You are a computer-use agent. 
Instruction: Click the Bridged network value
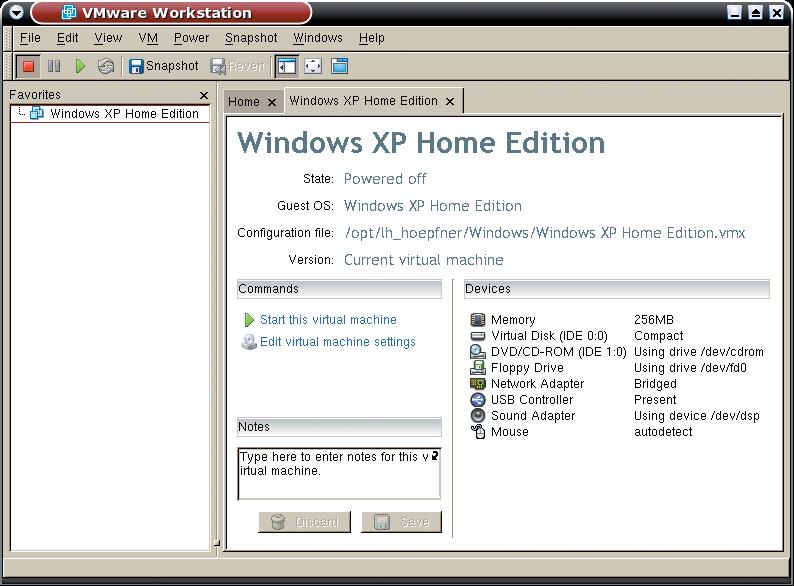(655, 384)
